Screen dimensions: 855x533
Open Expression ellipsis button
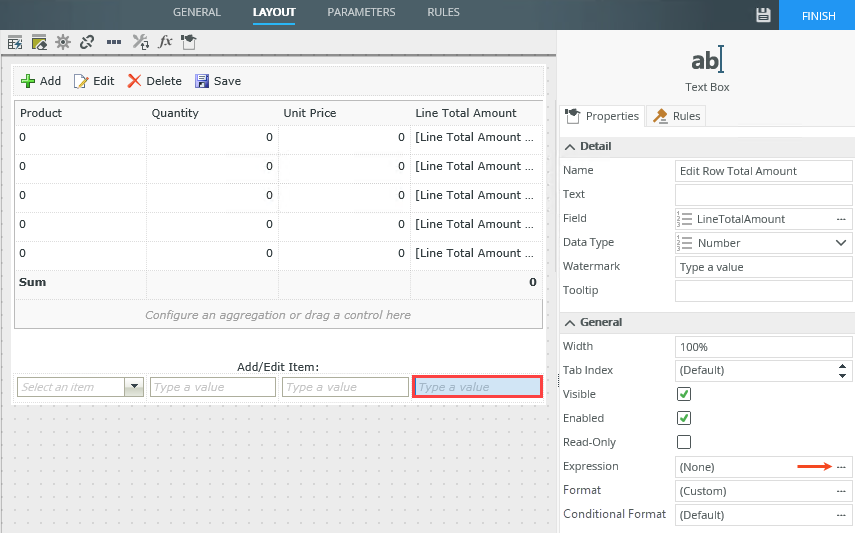841,467
